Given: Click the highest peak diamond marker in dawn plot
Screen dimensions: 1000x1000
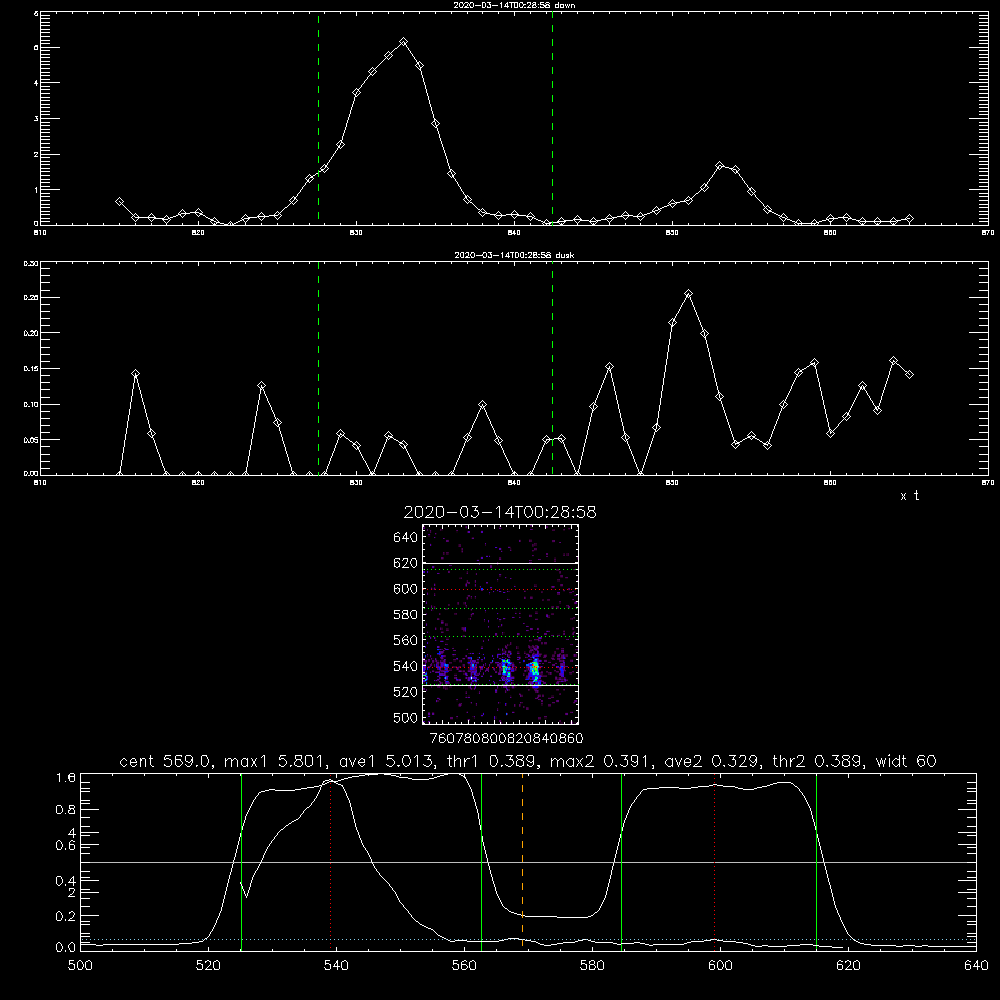Looking at the screenshot, I should (403, 42).
